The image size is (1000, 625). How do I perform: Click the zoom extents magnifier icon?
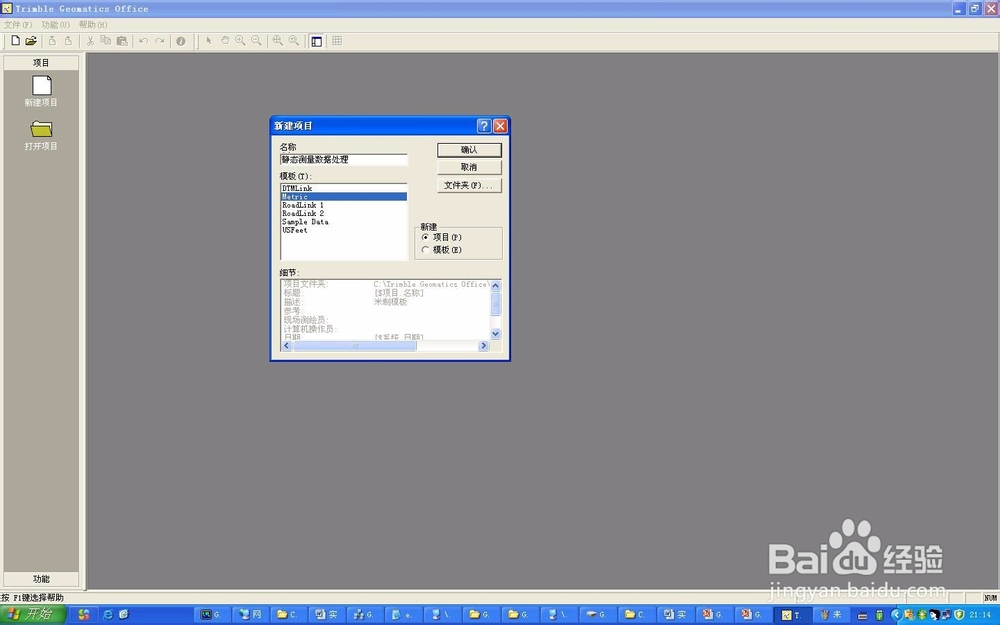click(x=278, y=41)
